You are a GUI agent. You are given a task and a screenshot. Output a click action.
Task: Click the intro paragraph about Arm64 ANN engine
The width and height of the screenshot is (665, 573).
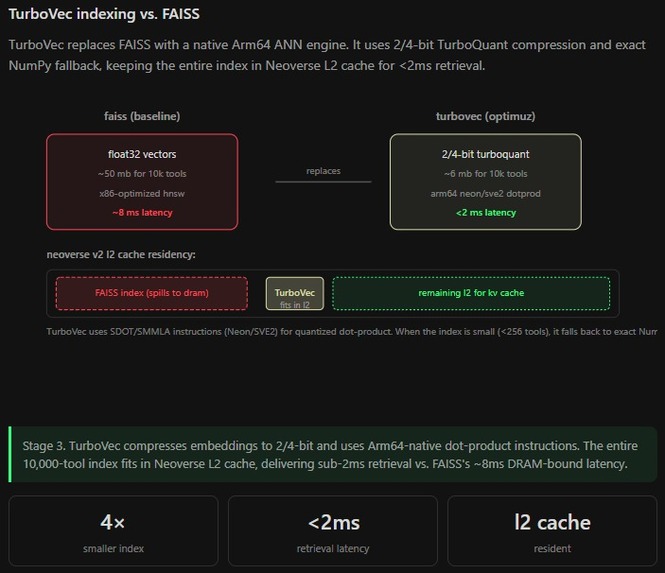click(x=327, y=55)
